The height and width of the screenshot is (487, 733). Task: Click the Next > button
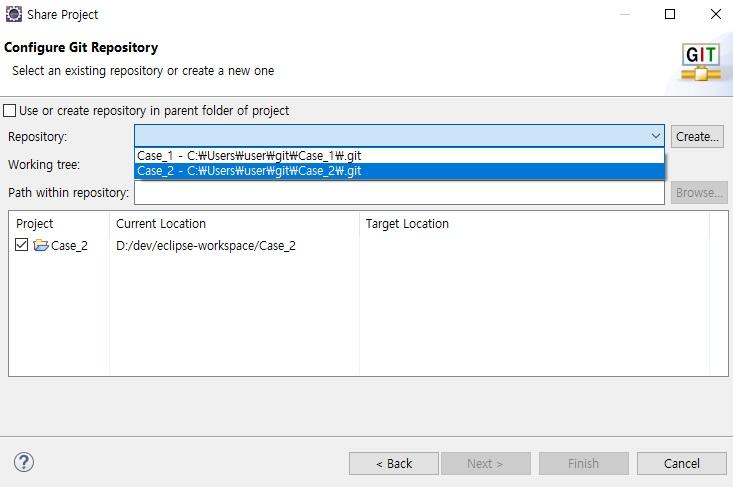coord(486,463)
